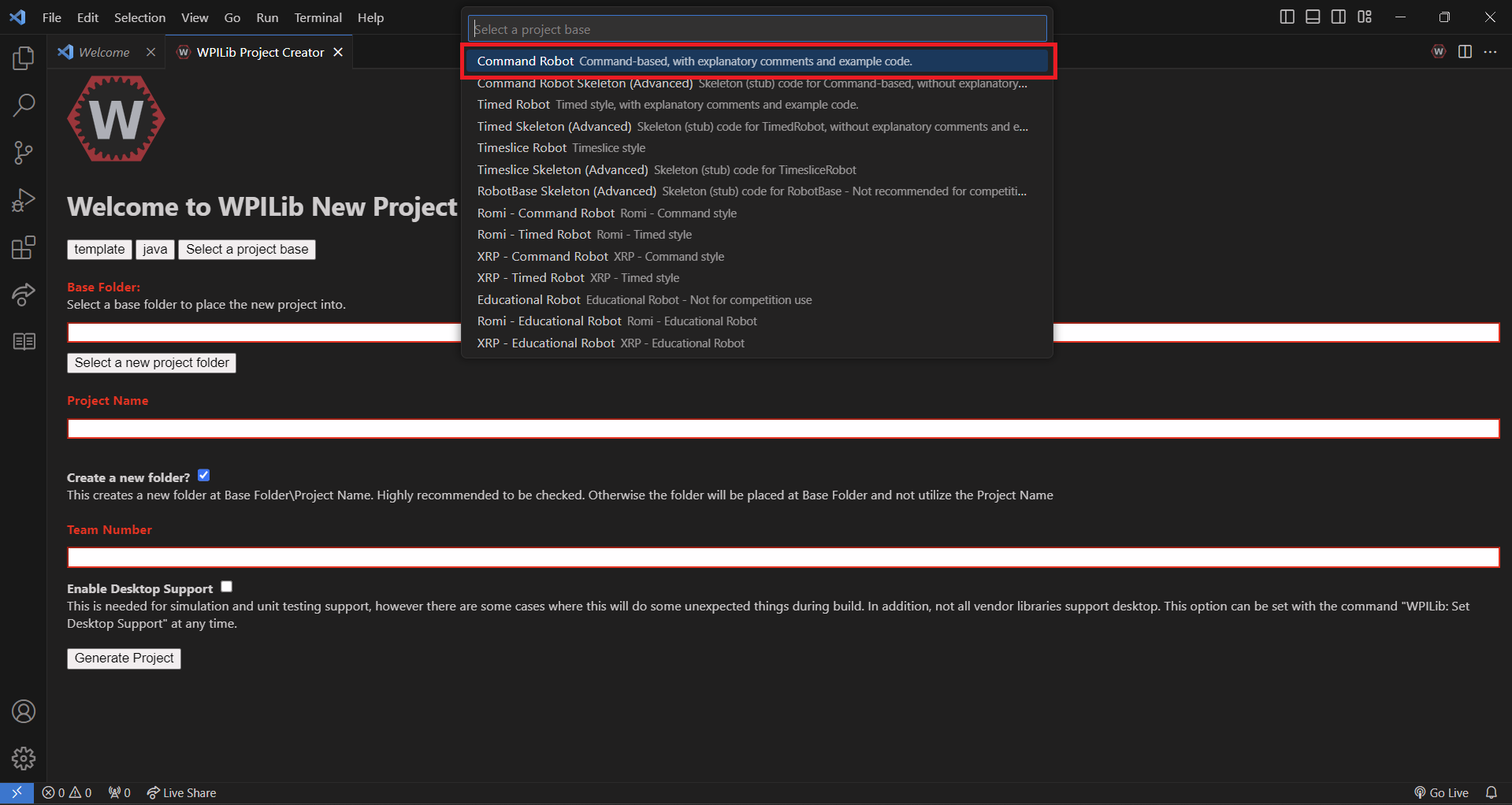Open the Selection menu

pyautogui.click(x=140, y=17)
